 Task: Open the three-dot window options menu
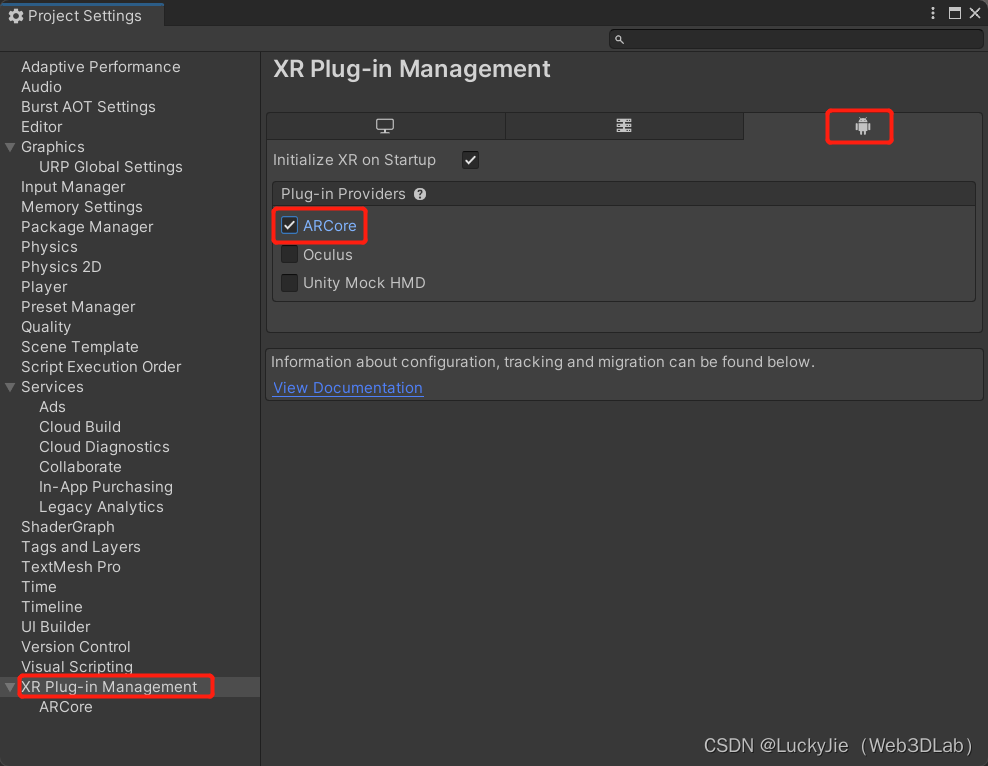[x=933, y=13]
